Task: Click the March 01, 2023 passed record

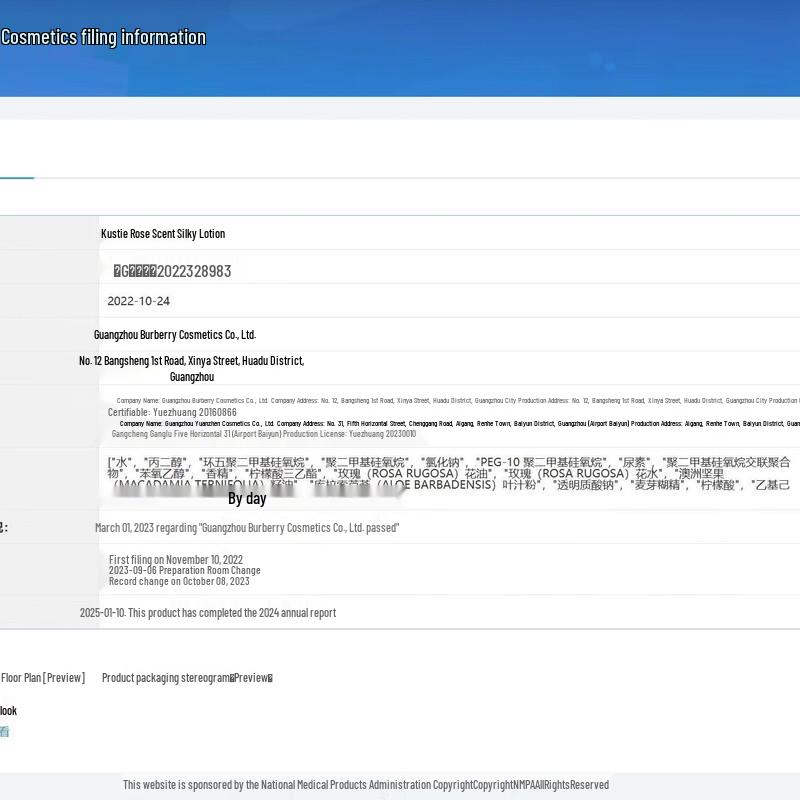Action: 247,527
